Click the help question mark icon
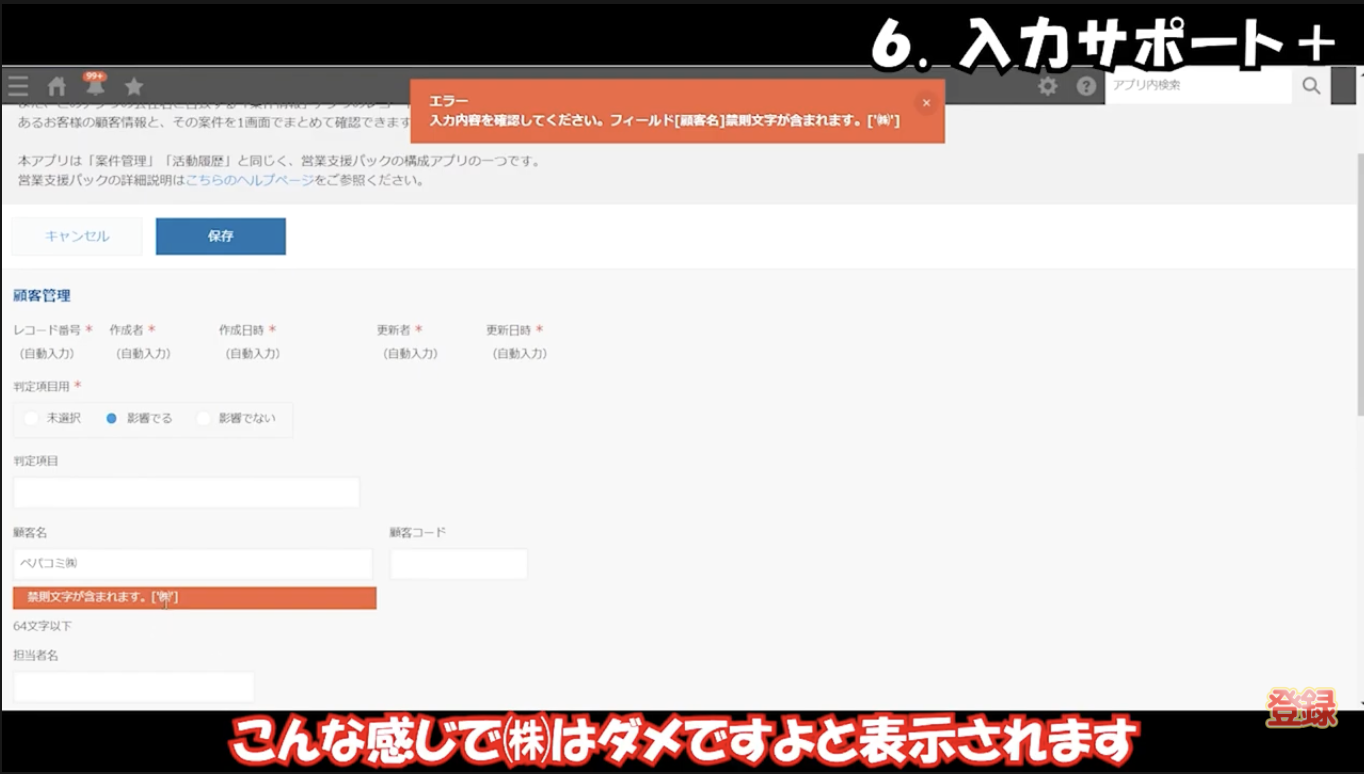Viewport: 1364px width, 774px height. pos(1086,86)
